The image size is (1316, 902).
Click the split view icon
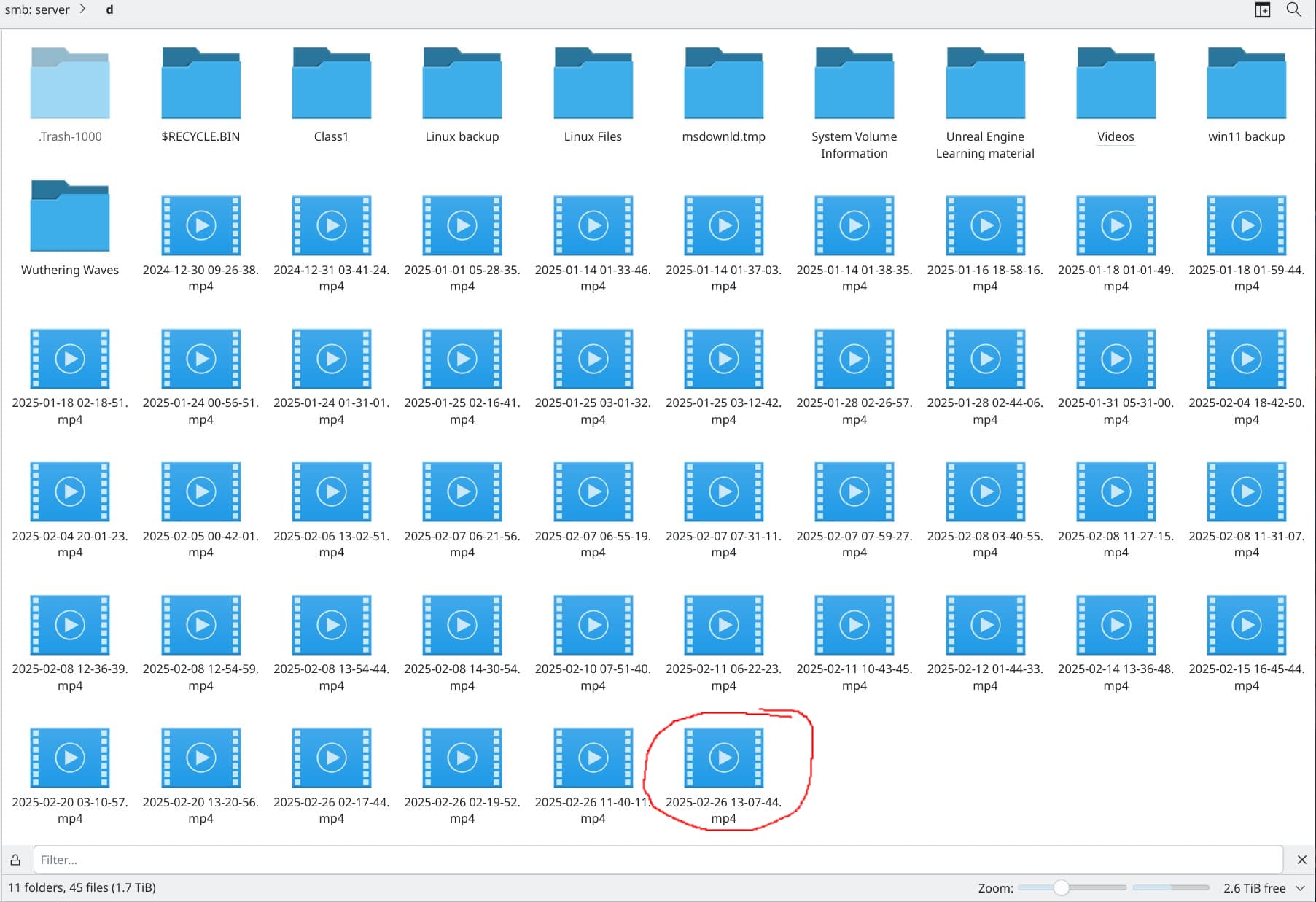pyautogui.click(x=1262, y=9)
